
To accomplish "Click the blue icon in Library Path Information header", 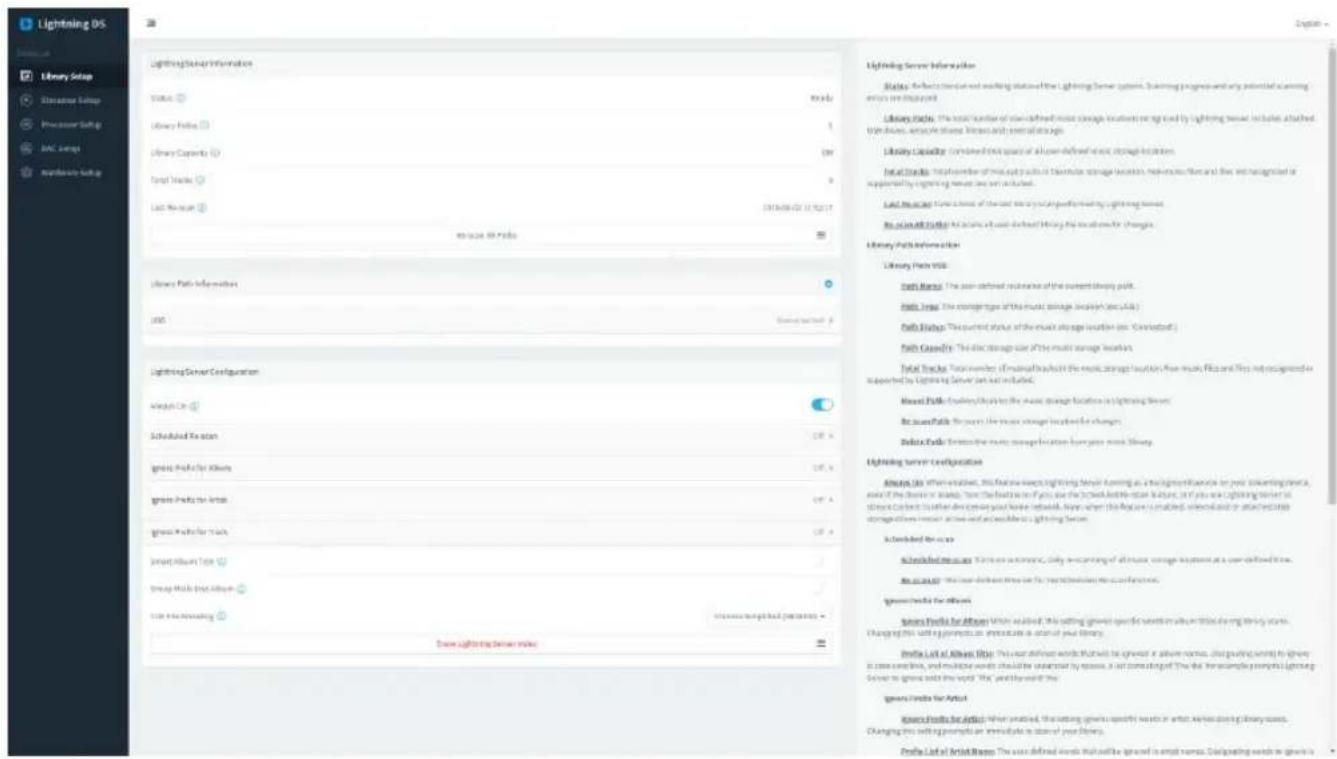I will click(826, 285).
